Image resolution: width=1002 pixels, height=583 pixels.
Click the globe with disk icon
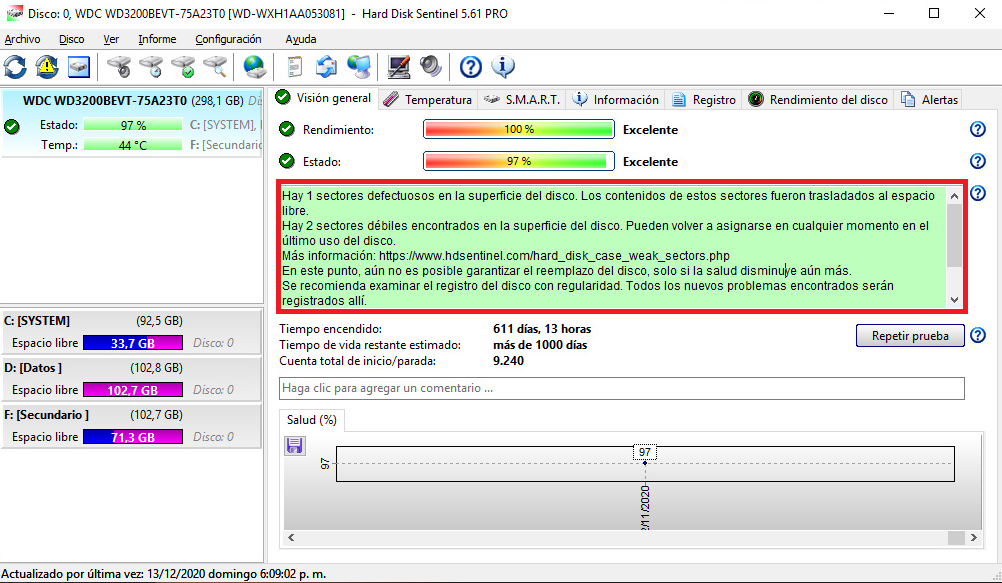click(254, 66)
